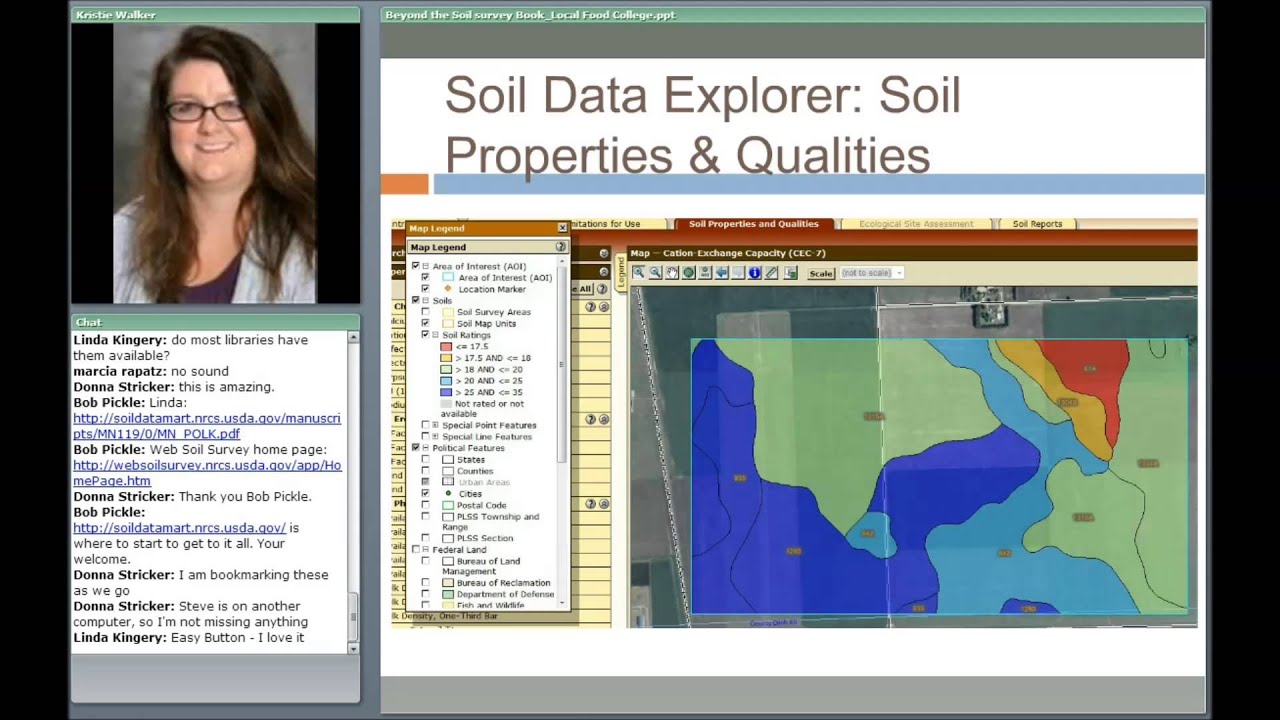Collapse the Erosion category chevron
This screenshot has width=1280, height=720.
604,420
